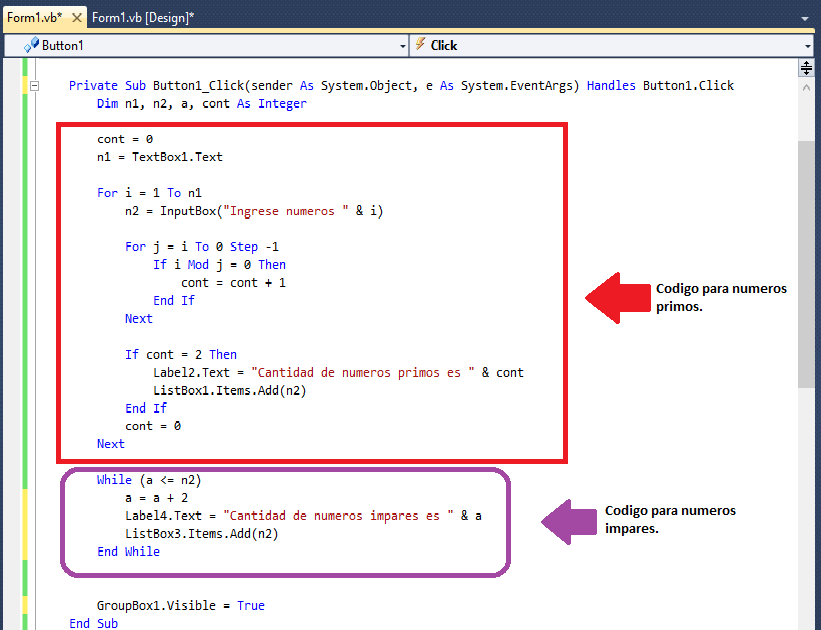This screenshot has height=630, width=821.
Task: Click the 'Codigo para numeros primos.' label
Action: pos(720,297)
